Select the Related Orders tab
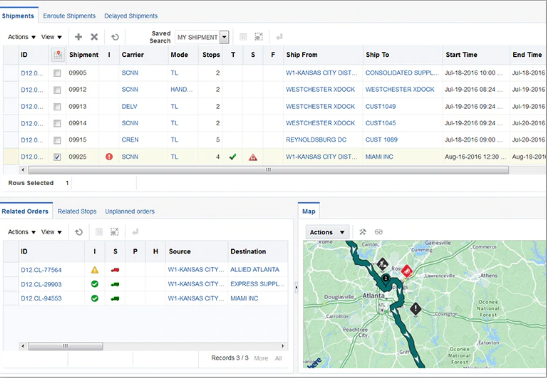 coord(25,211)
